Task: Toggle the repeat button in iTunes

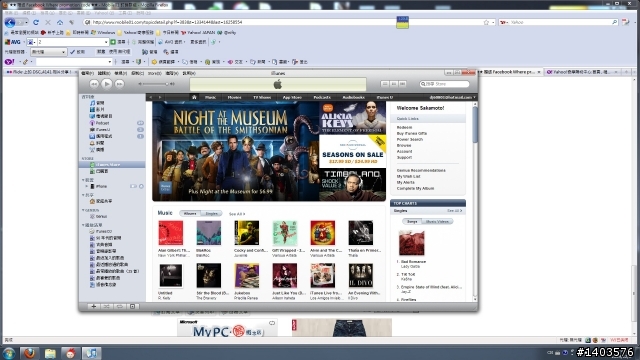Action: [x=120, y=306]
